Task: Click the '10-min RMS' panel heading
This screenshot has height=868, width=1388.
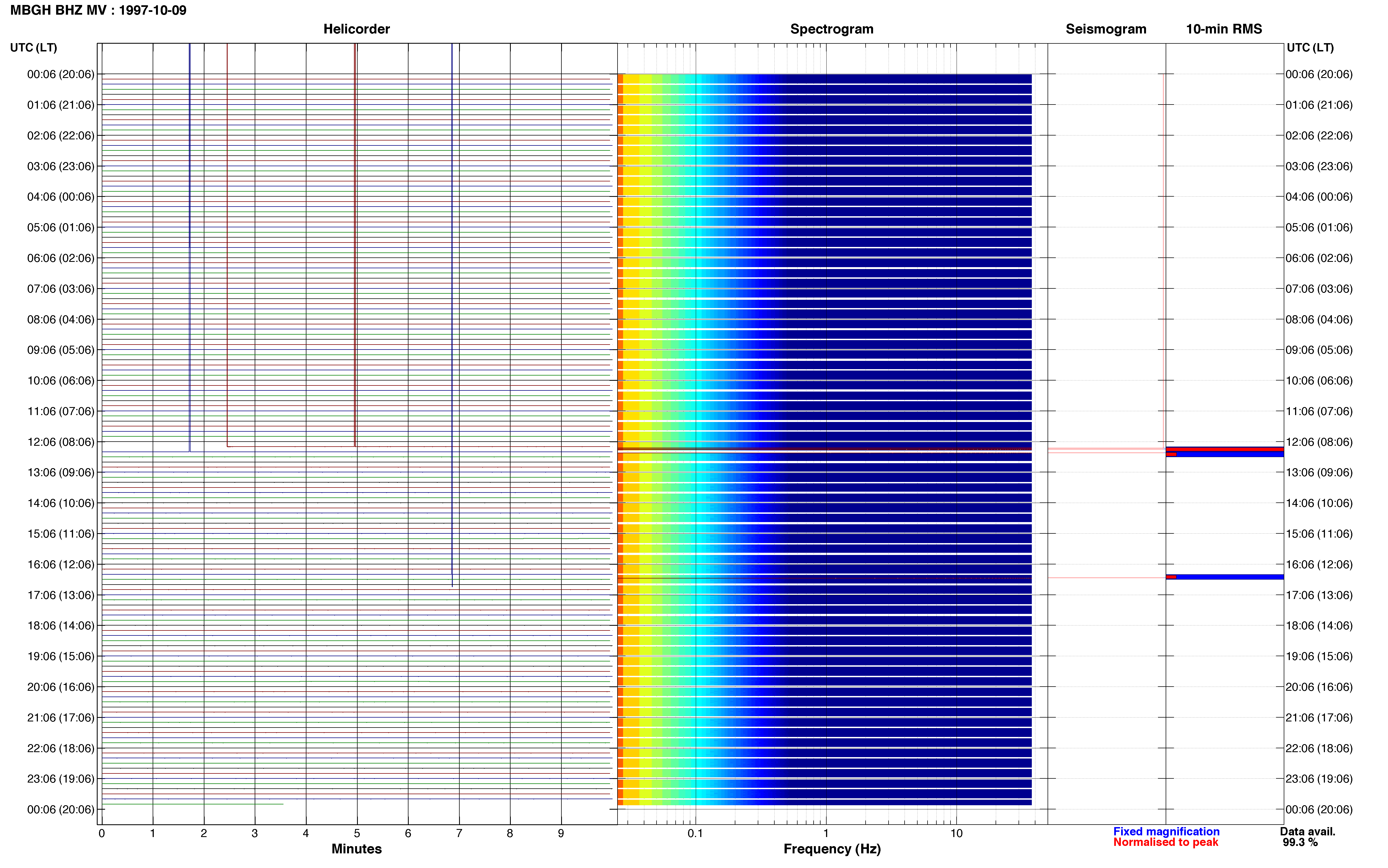Action: [x=1224, y=29]
